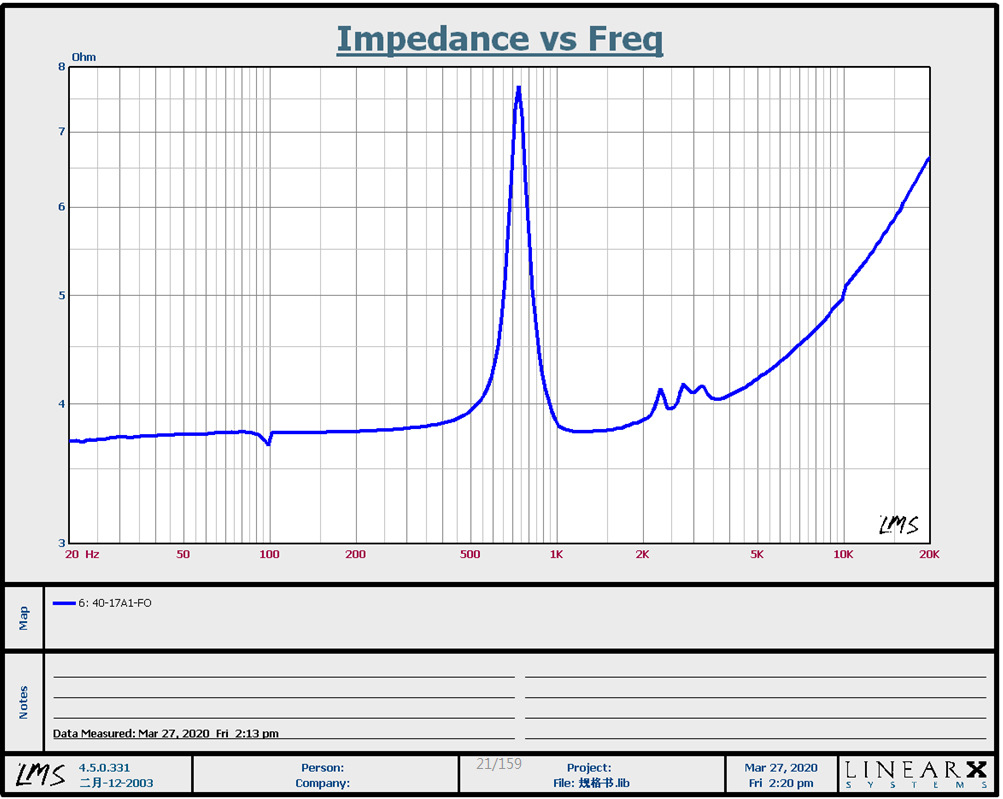Click the footer date "Mar 27, 2020"

click(780, 768)
